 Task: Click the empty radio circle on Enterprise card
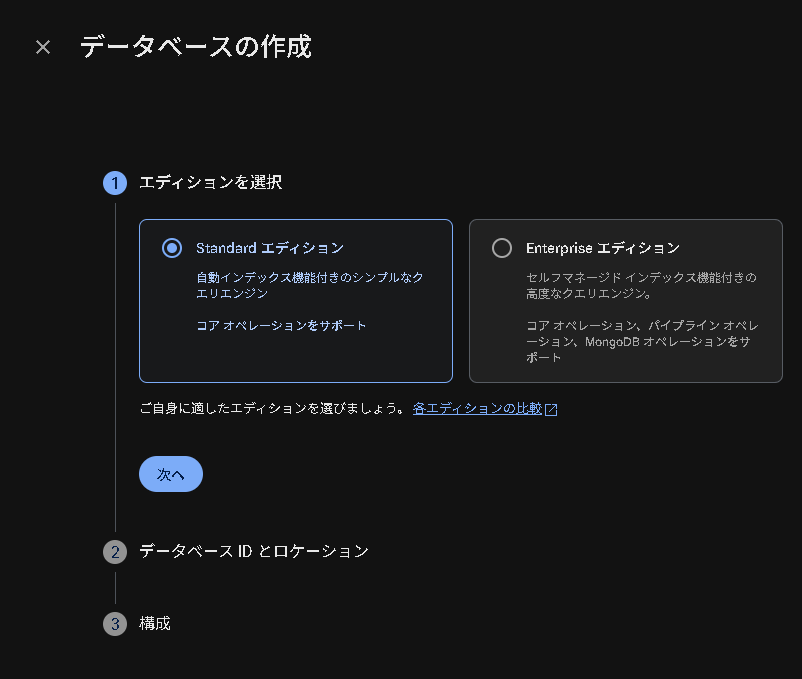(503, 248)
